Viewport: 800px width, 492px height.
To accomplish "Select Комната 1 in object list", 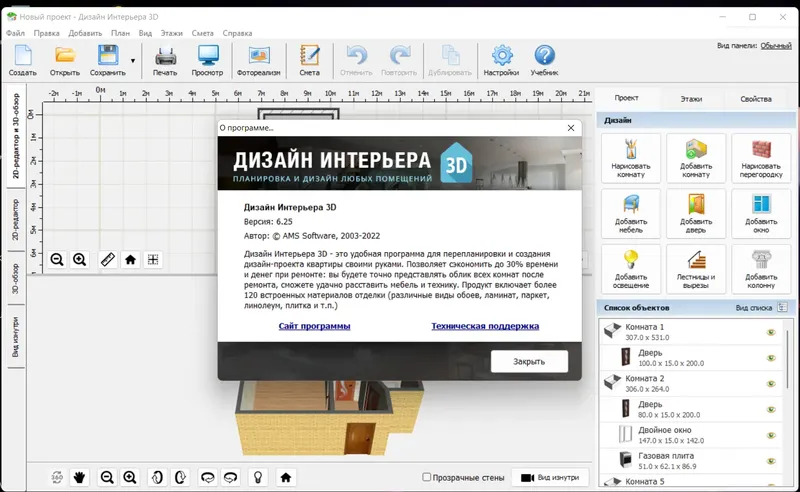I will tap(690, 332).
